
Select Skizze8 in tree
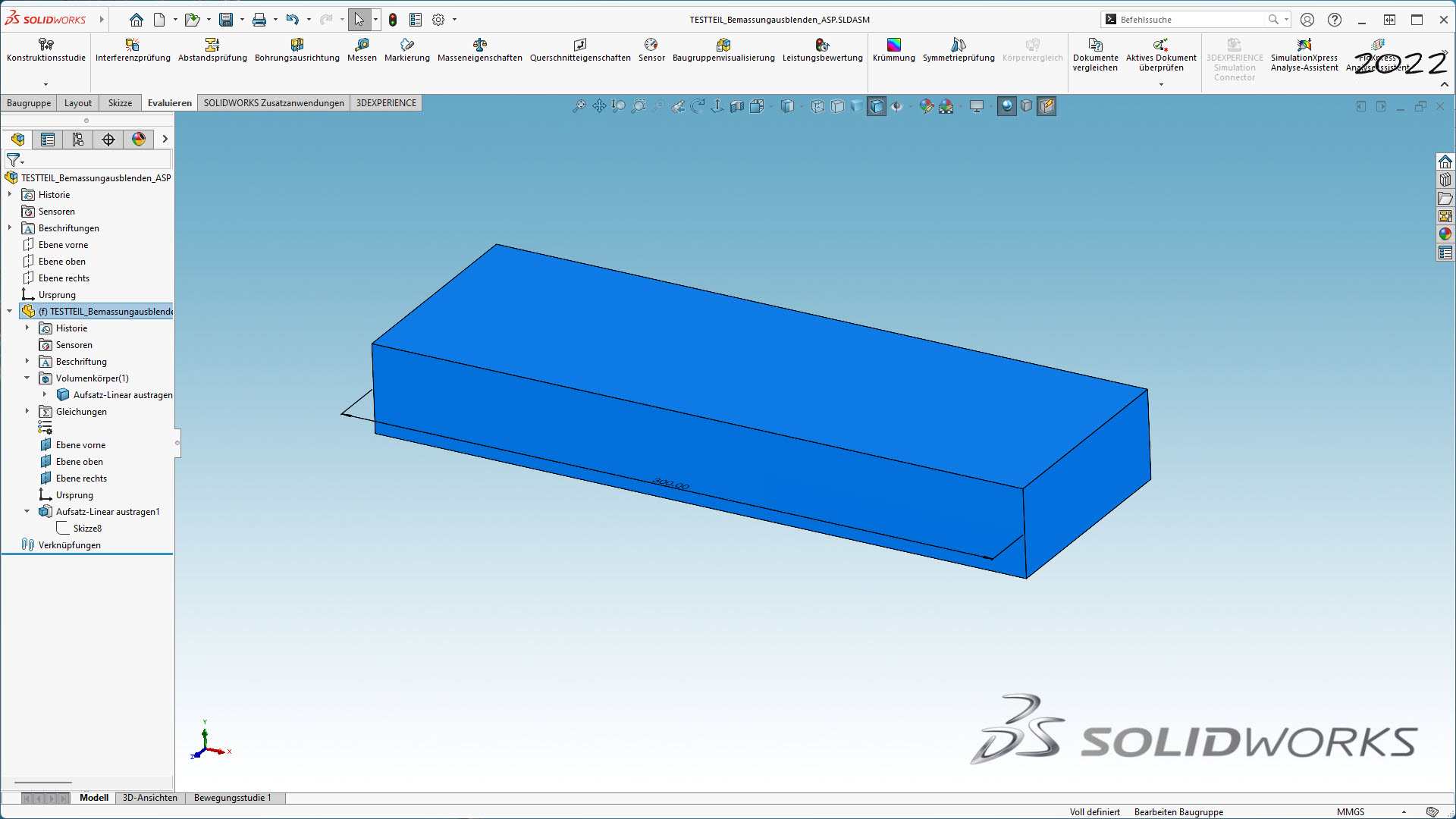click(87, 529)
